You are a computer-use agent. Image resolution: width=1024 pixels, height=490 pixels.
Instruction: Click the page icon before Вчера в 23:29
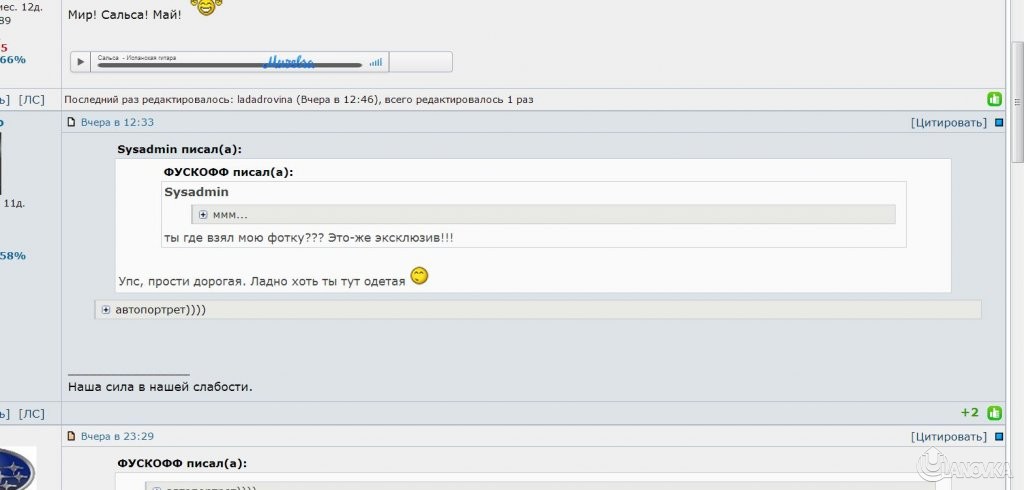[72, 436]
